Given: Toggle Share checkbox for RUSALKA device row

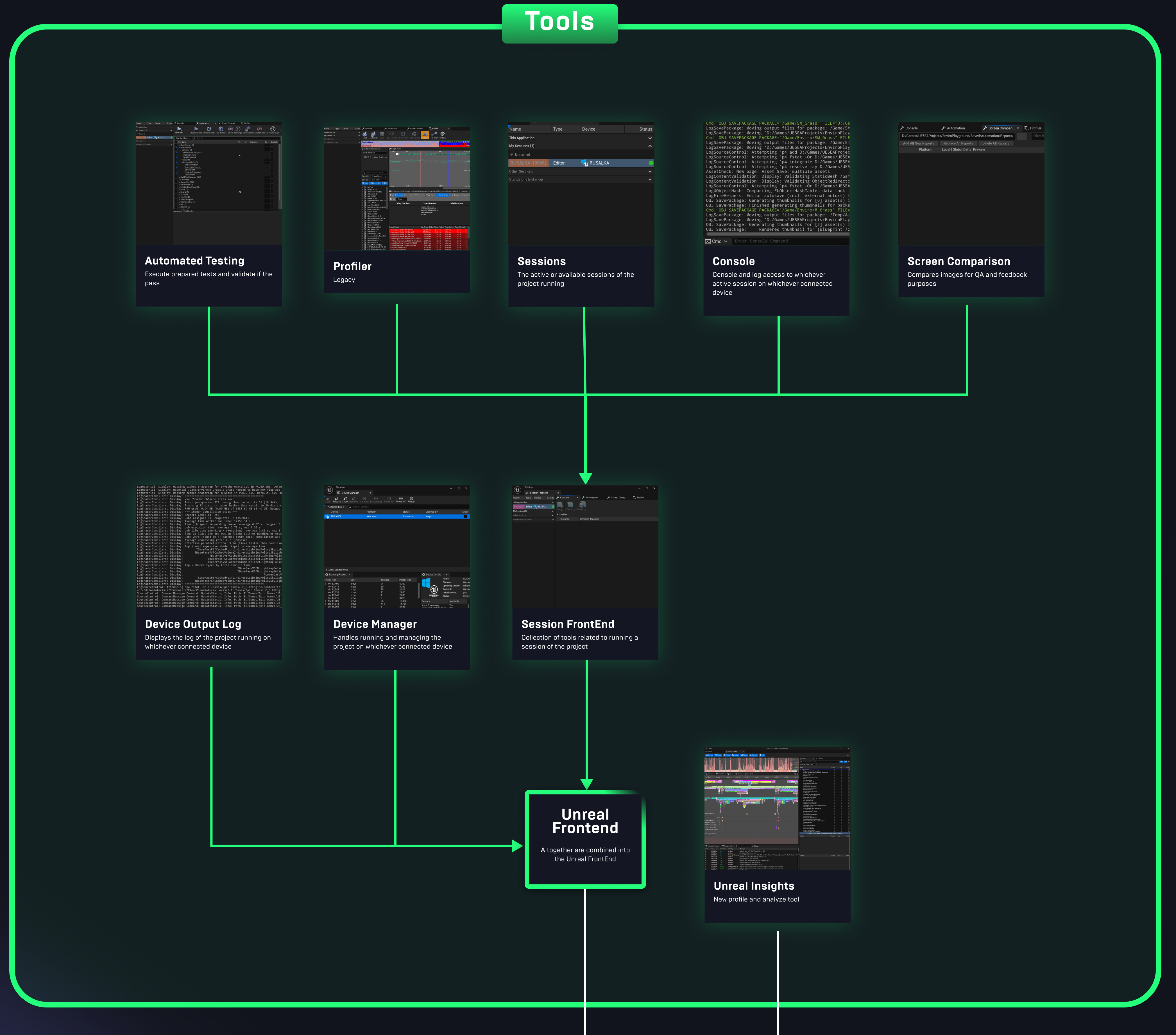Looking at the screenshot, I should (x=465, y=516).
